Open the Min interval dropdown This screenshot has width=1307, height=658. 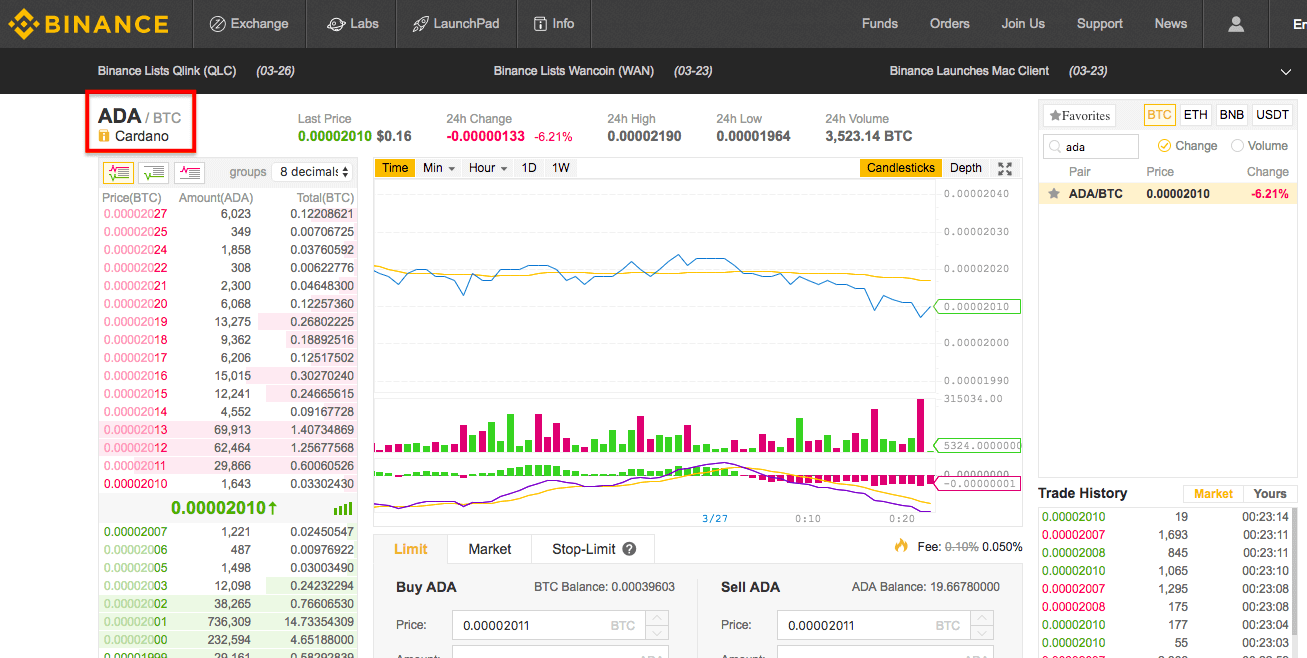tap(439, 168)
